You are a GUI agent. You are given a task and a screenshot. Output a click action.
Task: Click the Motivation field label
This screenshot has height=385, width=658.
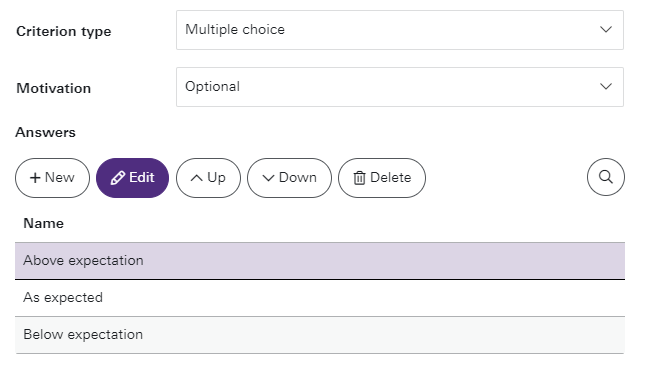click(54, 88)
